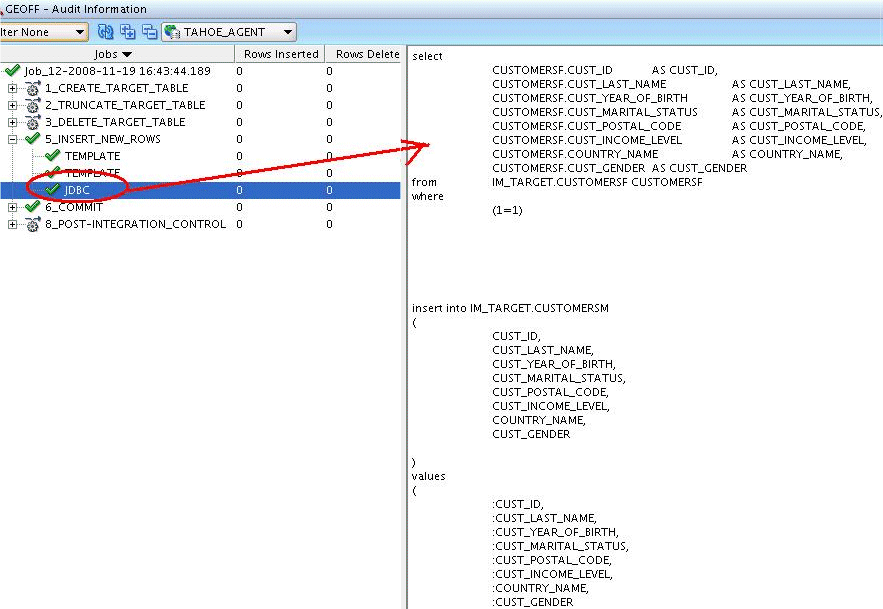Select the first TEMPLATE step
Image resolution: width=883 pixels, height=609 pixels.
click(92, 156)
